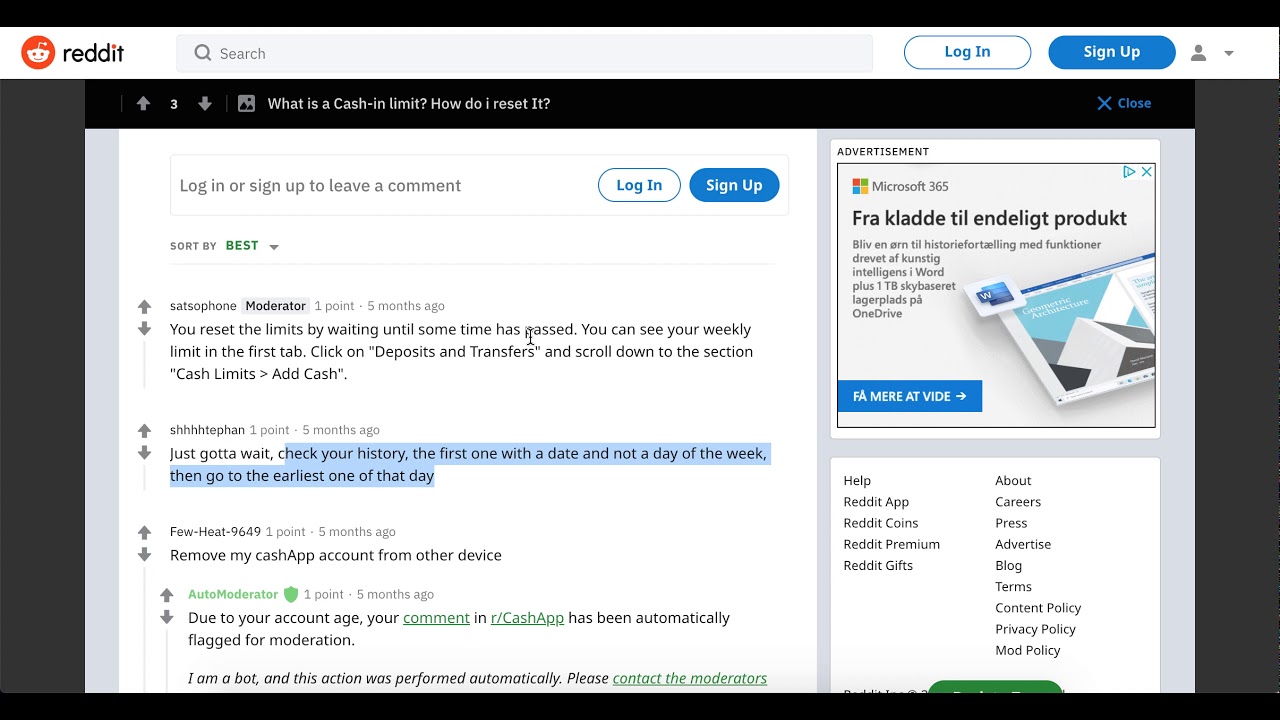Image resolution: width=1280 pixels, height=720 pixels.
Task: Click the AdChoices triangle icon on ad
Action: [x=1129, y=172]
